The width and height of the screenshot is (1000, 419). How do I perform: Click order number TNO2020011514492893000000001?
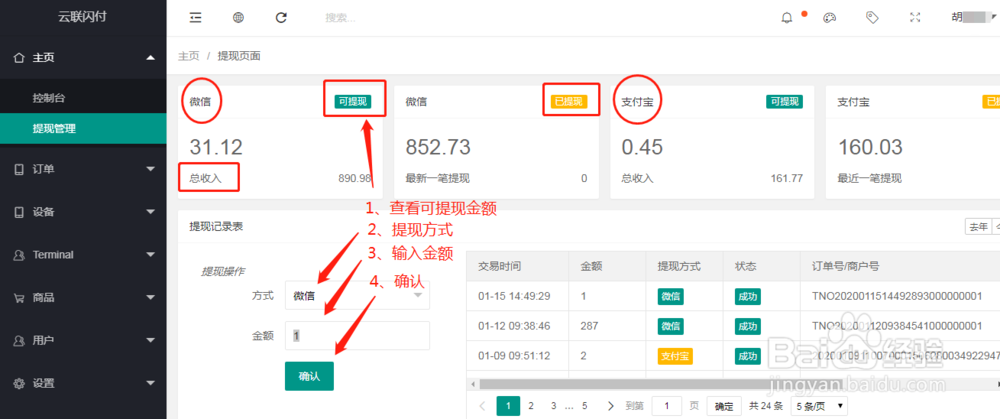point(897,296)
